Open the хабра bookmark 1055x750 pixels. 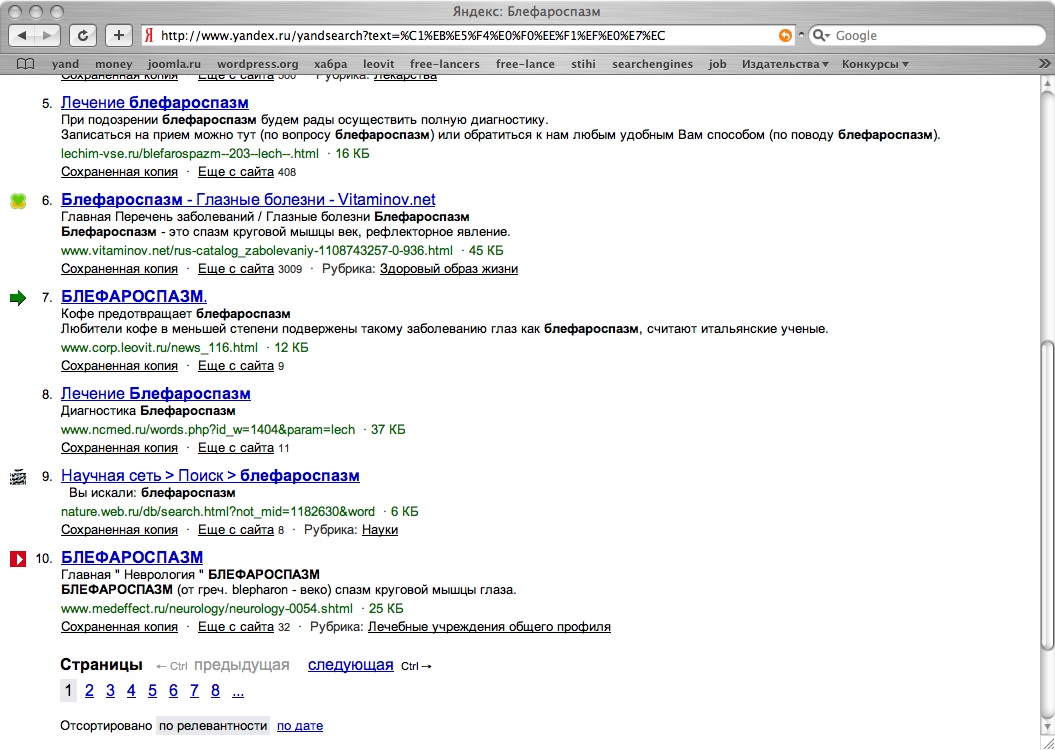click(x=330, y=64)
